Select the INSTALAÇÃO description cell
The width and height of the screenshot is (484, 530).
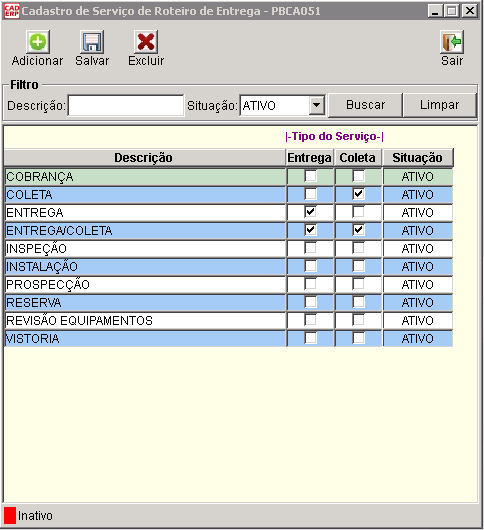point(145,267)
